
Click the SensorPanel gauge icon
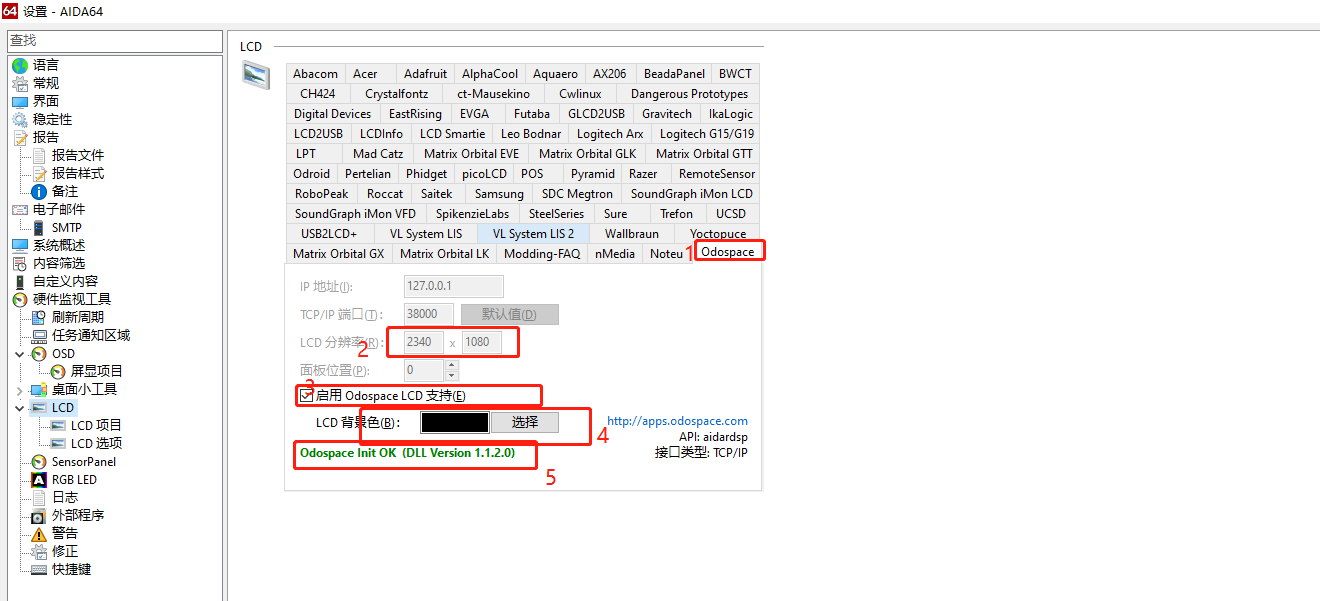39,461
